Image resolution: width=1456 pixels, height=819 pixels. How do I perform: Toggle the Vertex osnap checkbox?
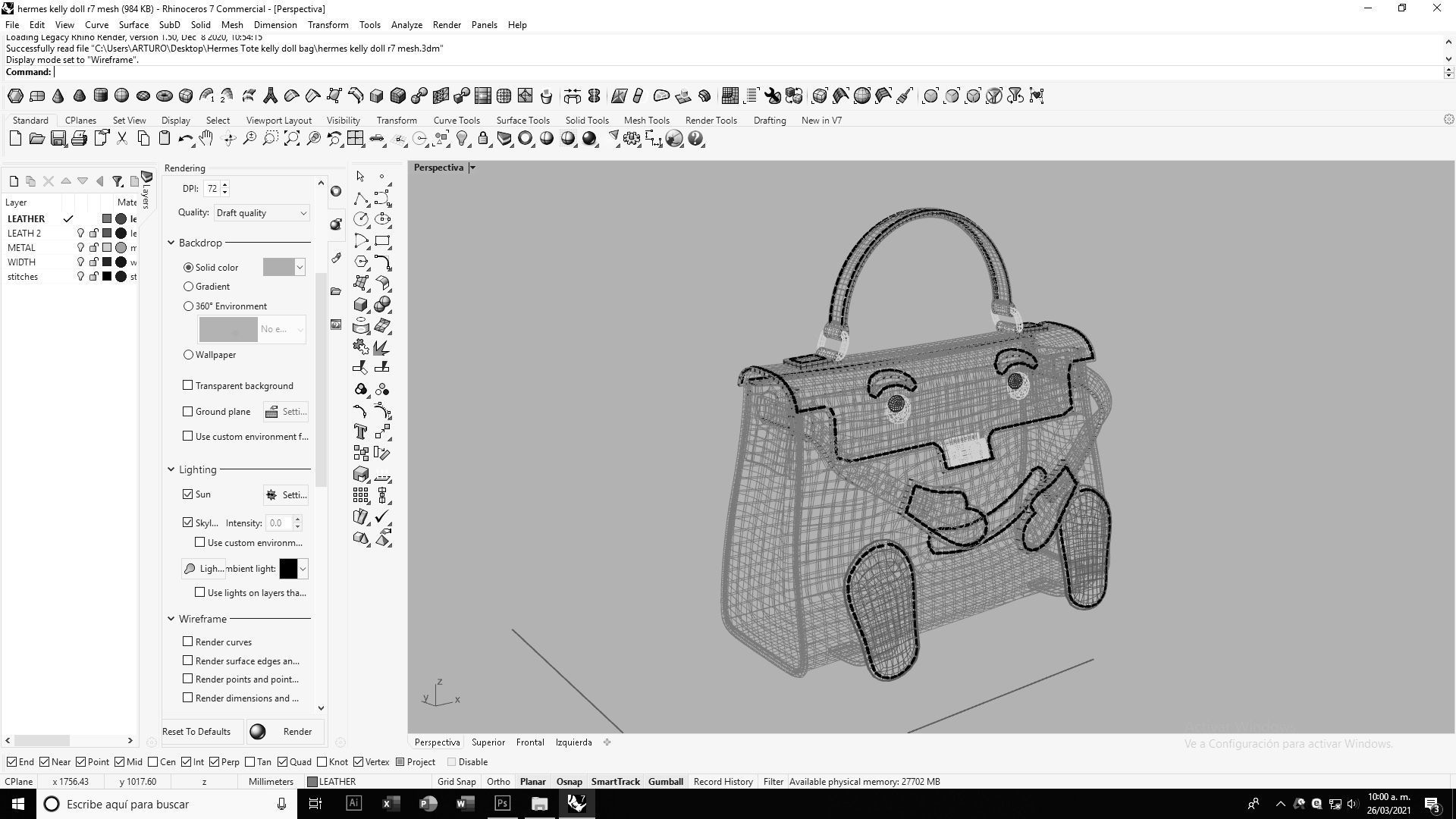coord(359,762)
